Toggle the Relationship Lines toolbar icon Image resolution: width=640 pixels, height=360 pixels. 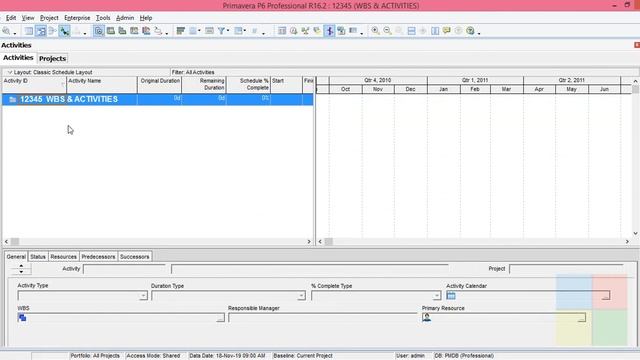64,31
